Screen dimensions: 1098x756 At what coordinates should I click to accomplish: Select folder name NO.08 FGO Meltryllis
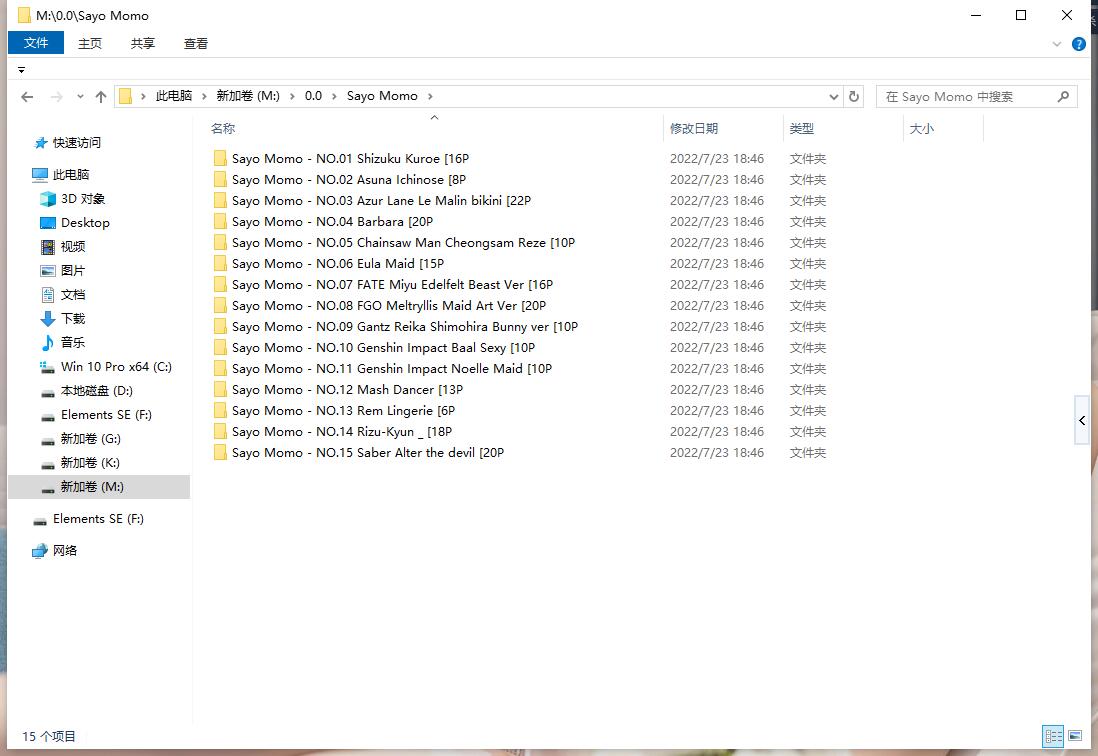(x=389, y=305)
